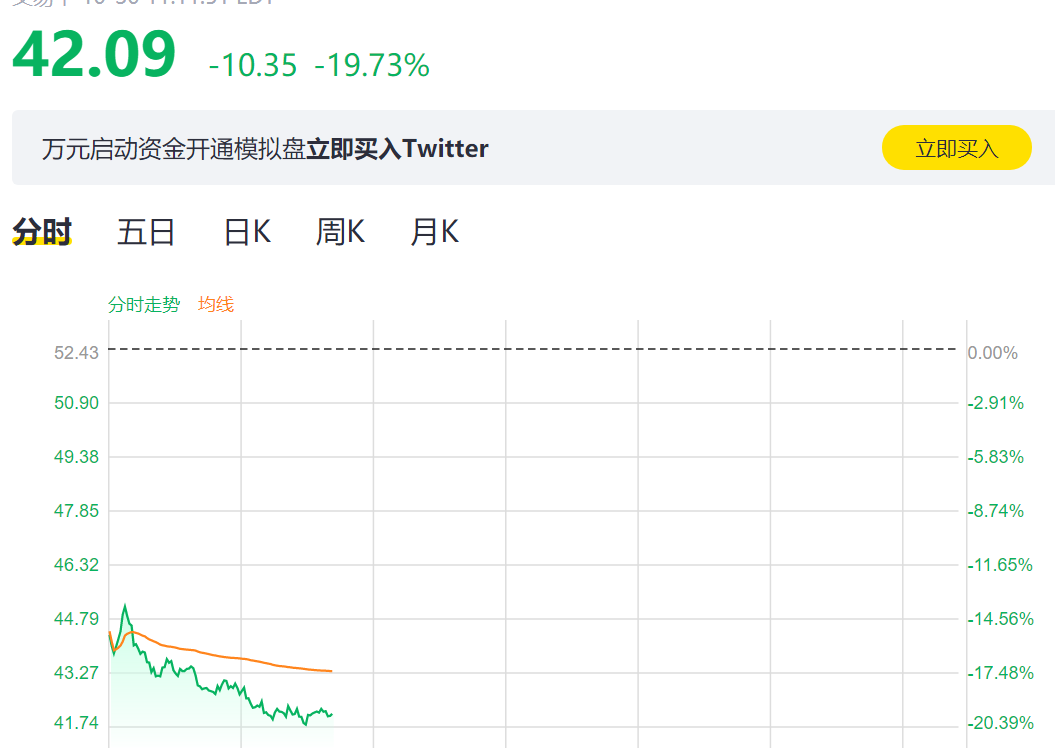This screenshot has height=748, width=1055.
Task: Click the 0.00% baseline percent label
Action: coord(992,352)
